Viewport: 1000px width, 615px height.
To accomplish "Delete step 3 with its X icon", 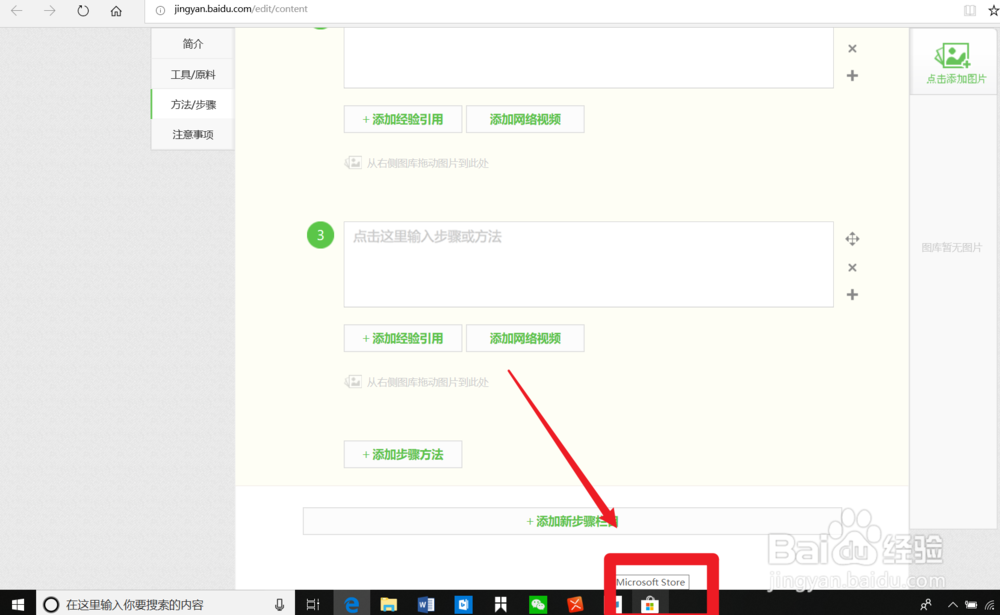I will point(852,267).
